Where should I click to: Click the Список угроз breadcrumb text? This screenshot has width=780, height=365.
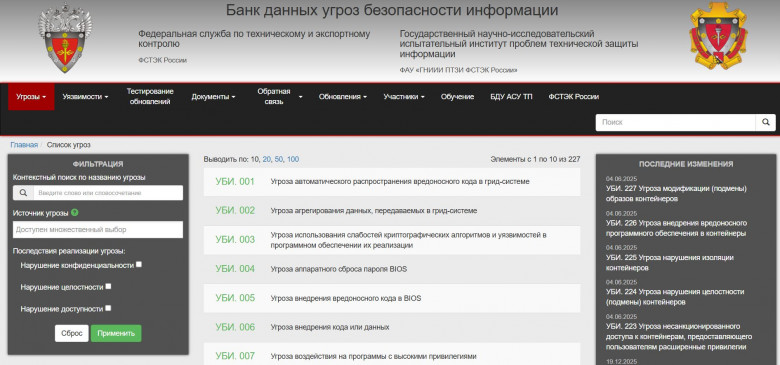click(x=69, y=145)
